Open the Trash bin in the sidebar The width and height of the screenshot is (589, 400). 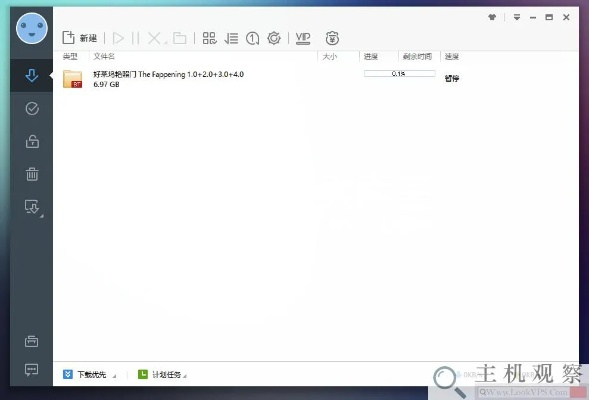tap(32, 174)
